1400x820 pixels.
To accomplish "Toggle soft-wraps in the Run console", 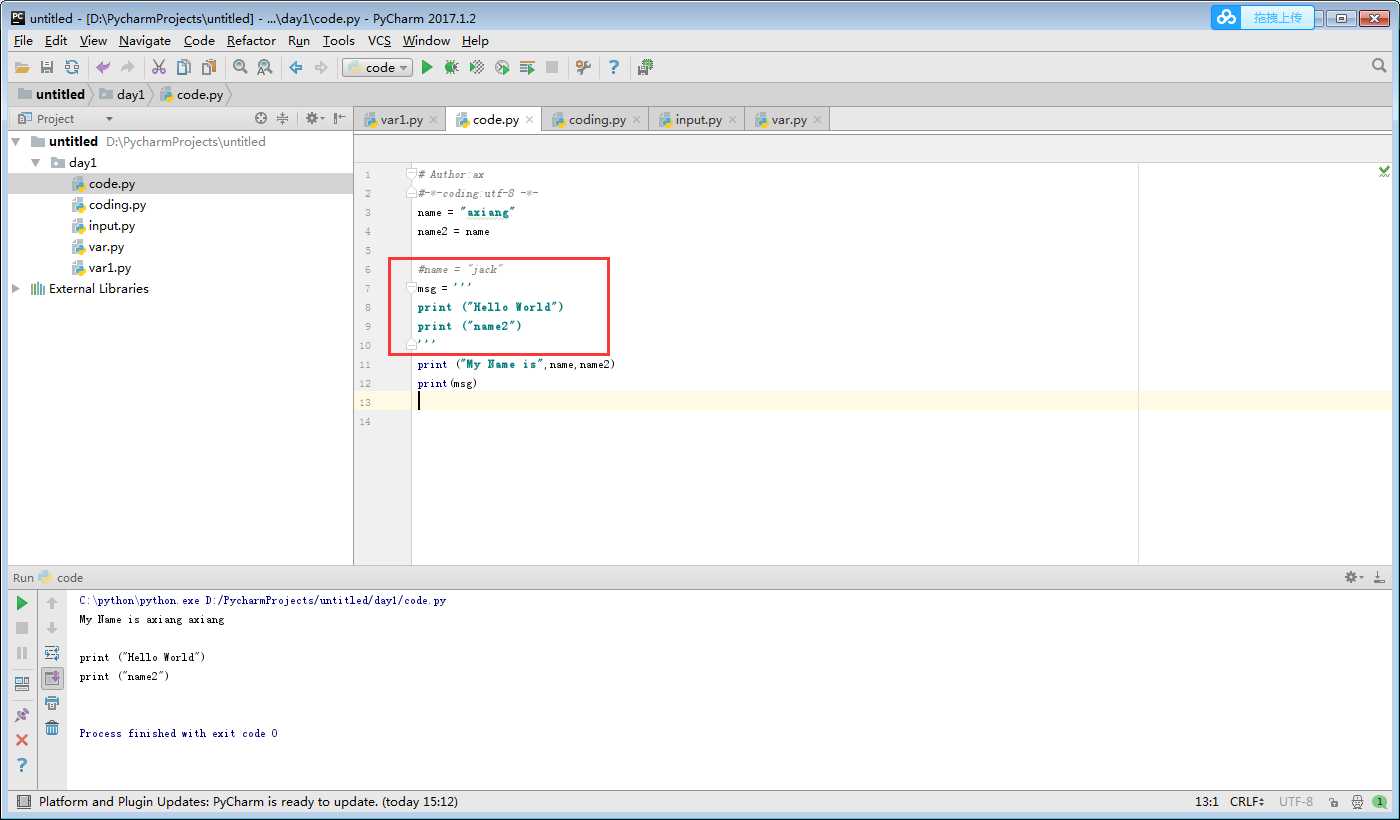I will 52,653.
